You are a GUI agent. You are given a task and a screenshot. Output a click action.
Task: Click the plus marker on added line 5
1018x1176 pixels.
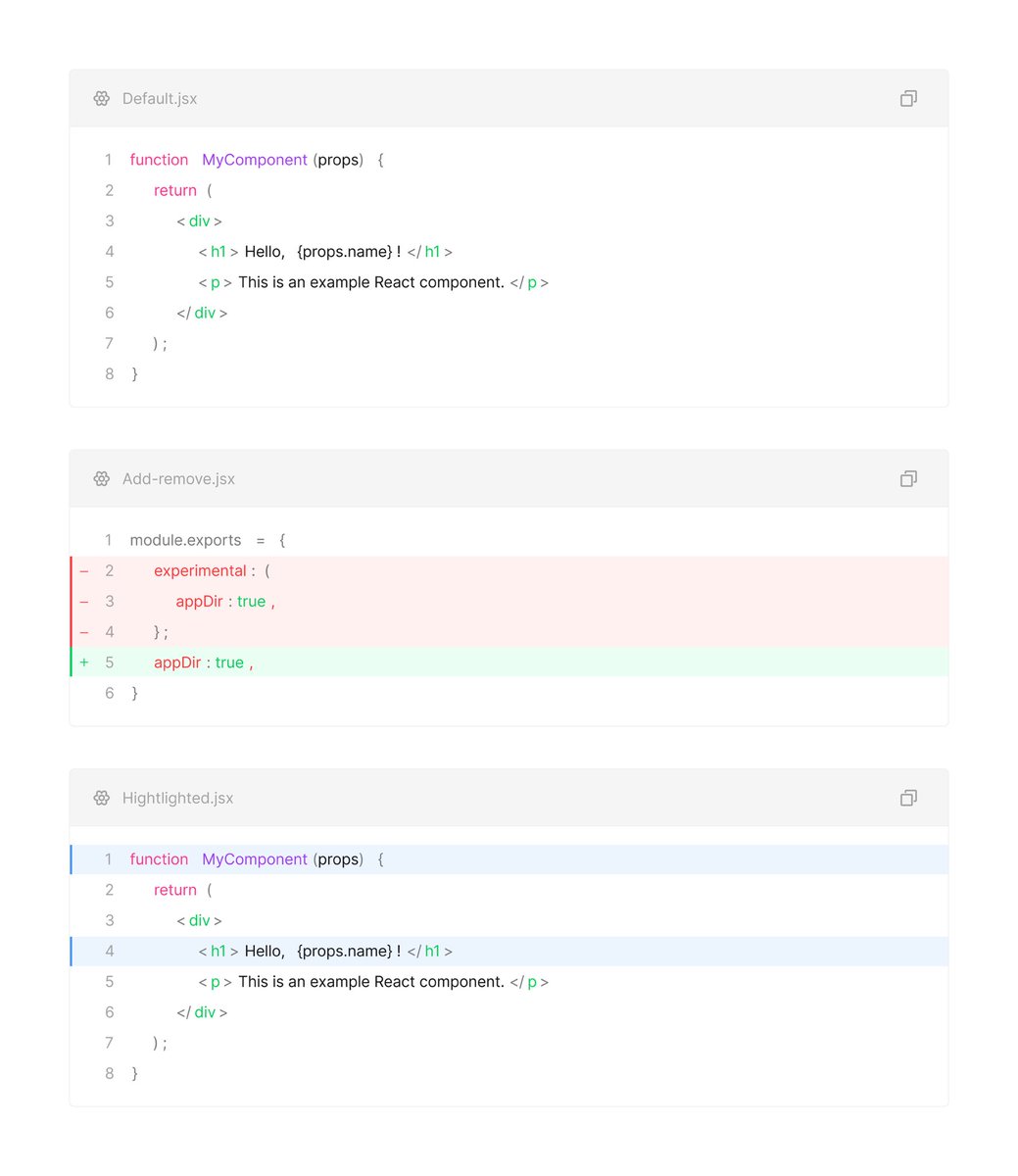coord(84,662)
